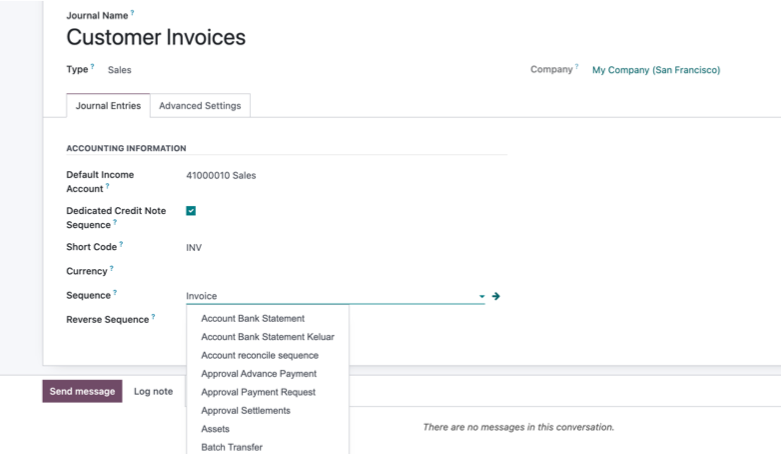
Task: Click help icon beside Company label
Action: [x=577, y=67]
